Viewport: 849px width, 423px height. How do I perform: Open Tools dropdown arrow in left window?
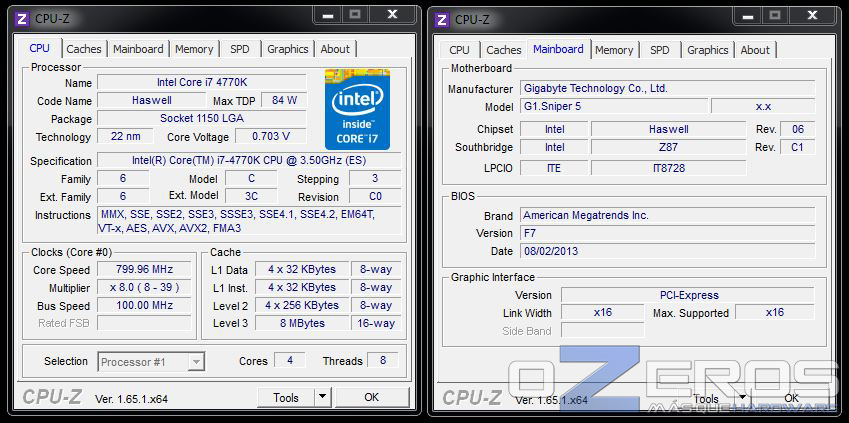click(x=323, y=397)
